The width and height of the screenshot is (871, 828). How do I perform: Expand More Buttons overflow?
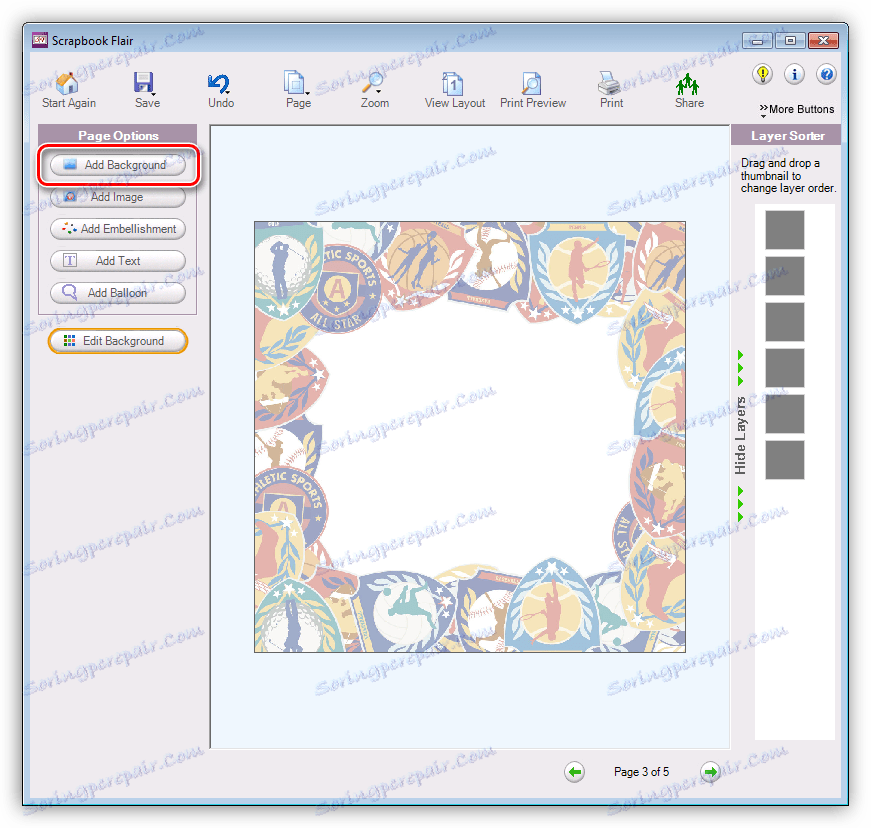click(x=797, y=109)
